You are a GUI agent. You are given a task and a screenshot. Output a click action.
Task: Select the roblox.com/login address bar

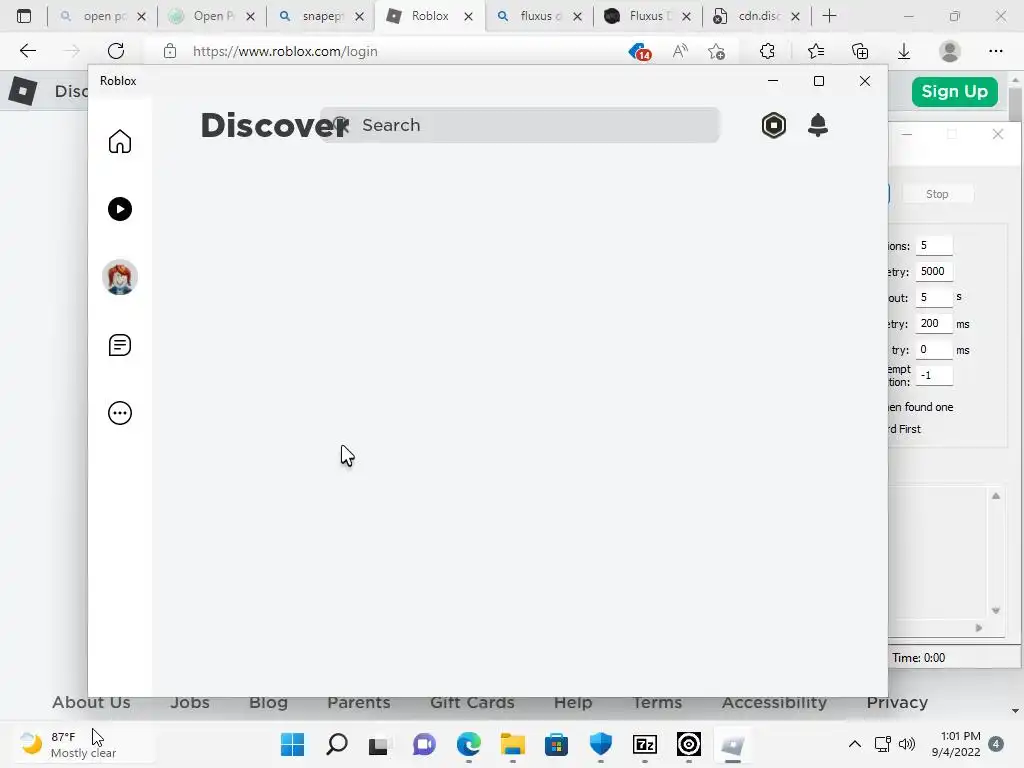tap(285, 51)
